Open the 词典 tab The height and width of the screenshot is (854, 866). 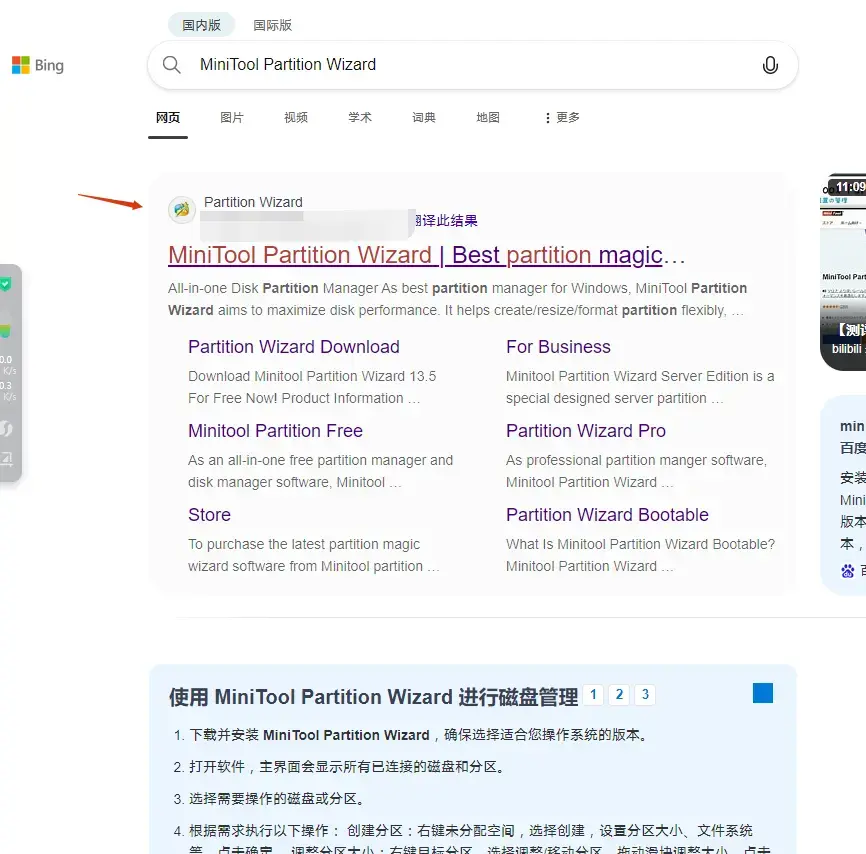[424, 117]
